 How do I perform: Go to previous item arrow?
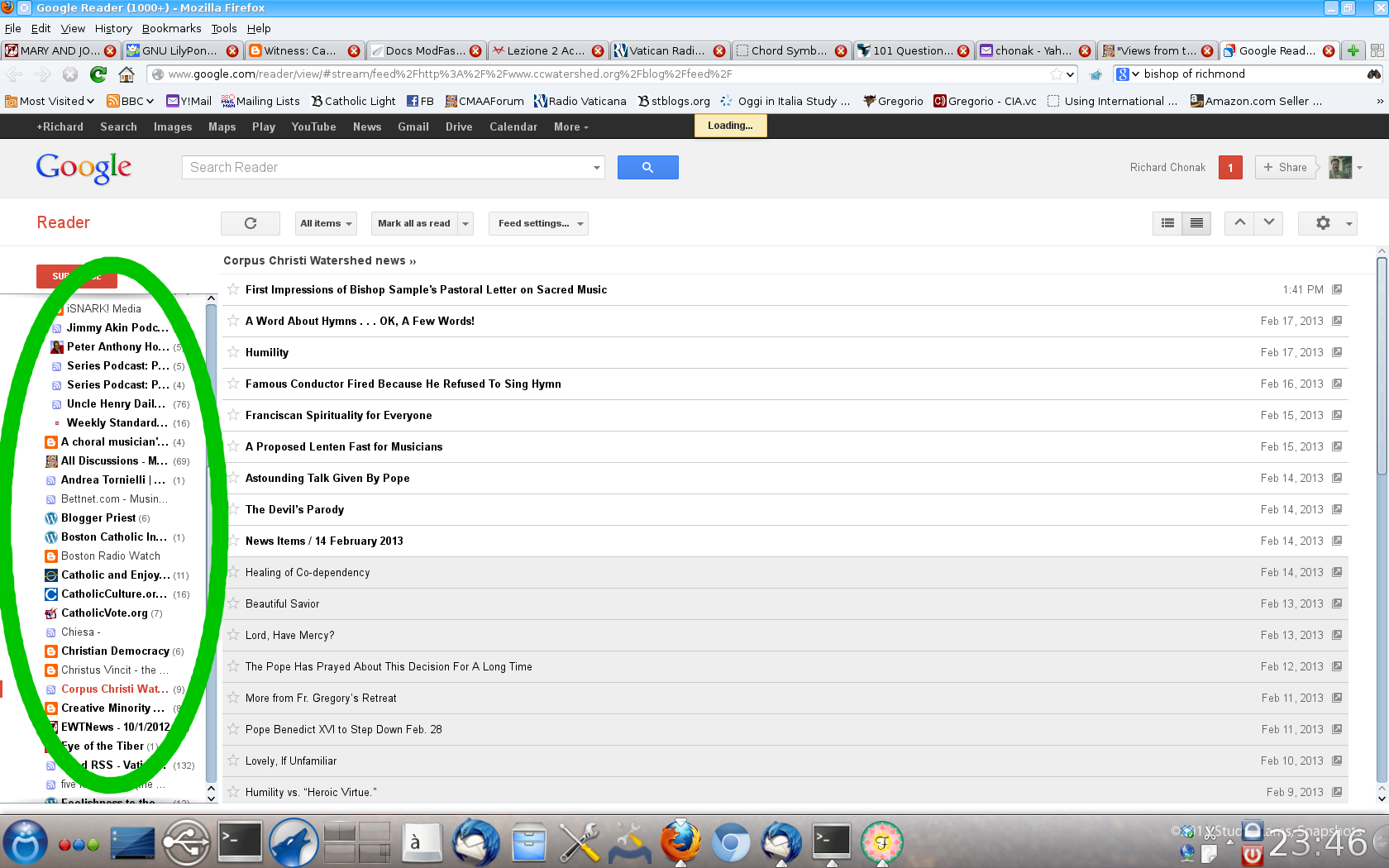[1239, 223]
